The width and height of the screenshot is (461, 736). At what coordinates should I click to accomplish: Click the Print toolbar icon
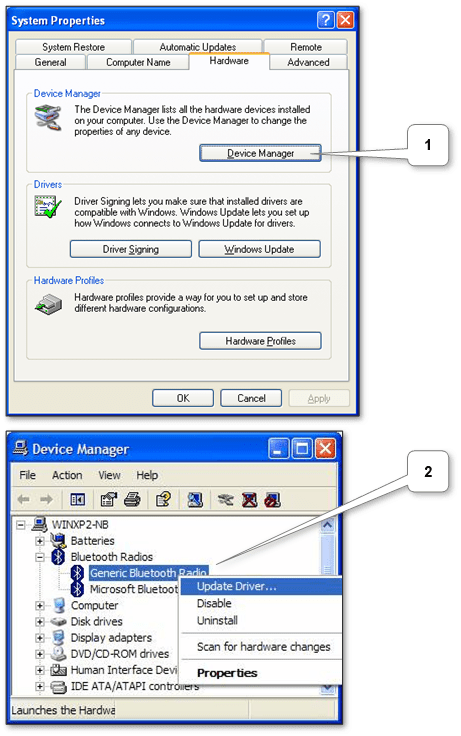click(x=132, y=499)
